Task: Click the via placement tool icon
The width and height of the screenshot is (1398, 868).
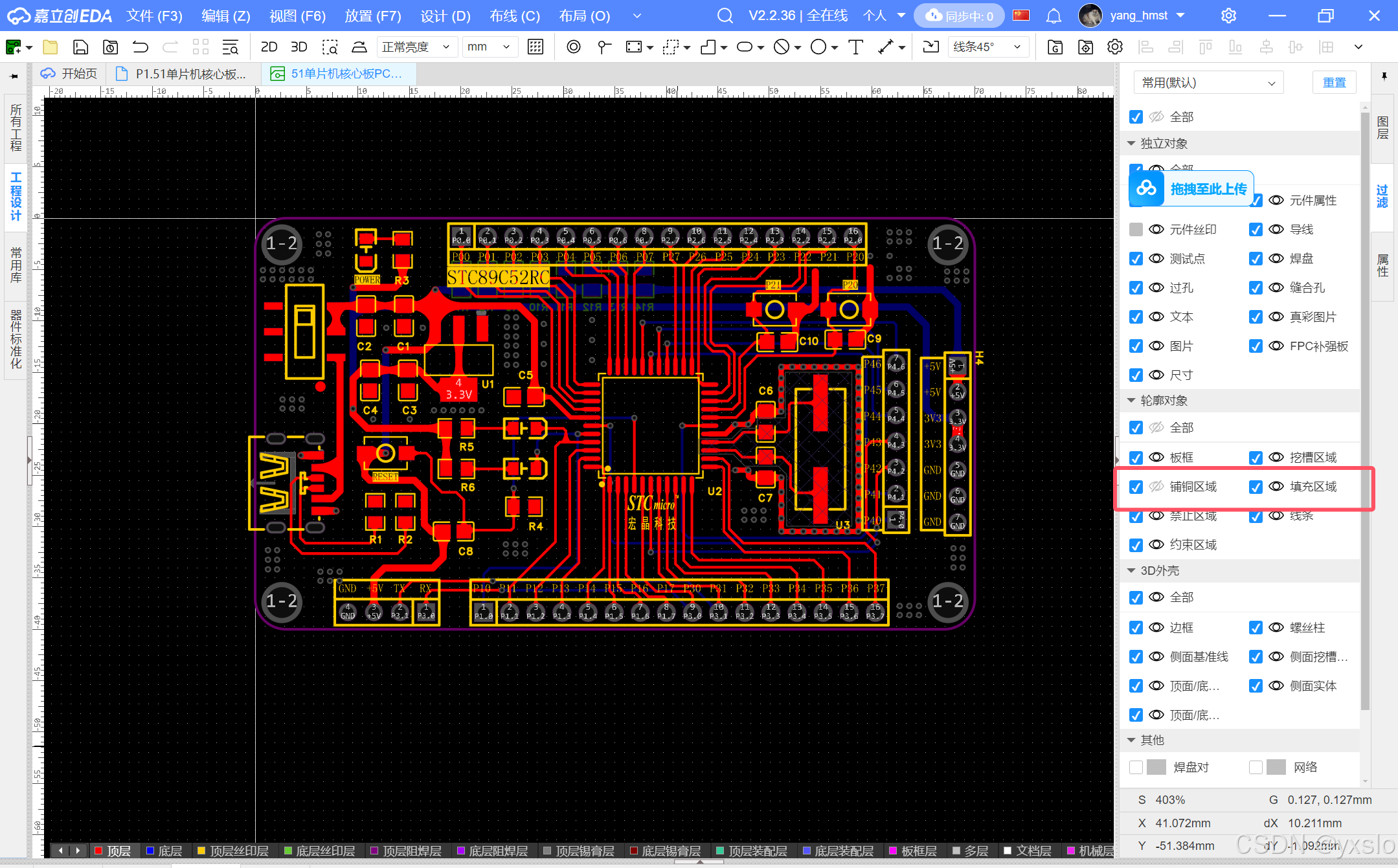Action: click(573, 47)
